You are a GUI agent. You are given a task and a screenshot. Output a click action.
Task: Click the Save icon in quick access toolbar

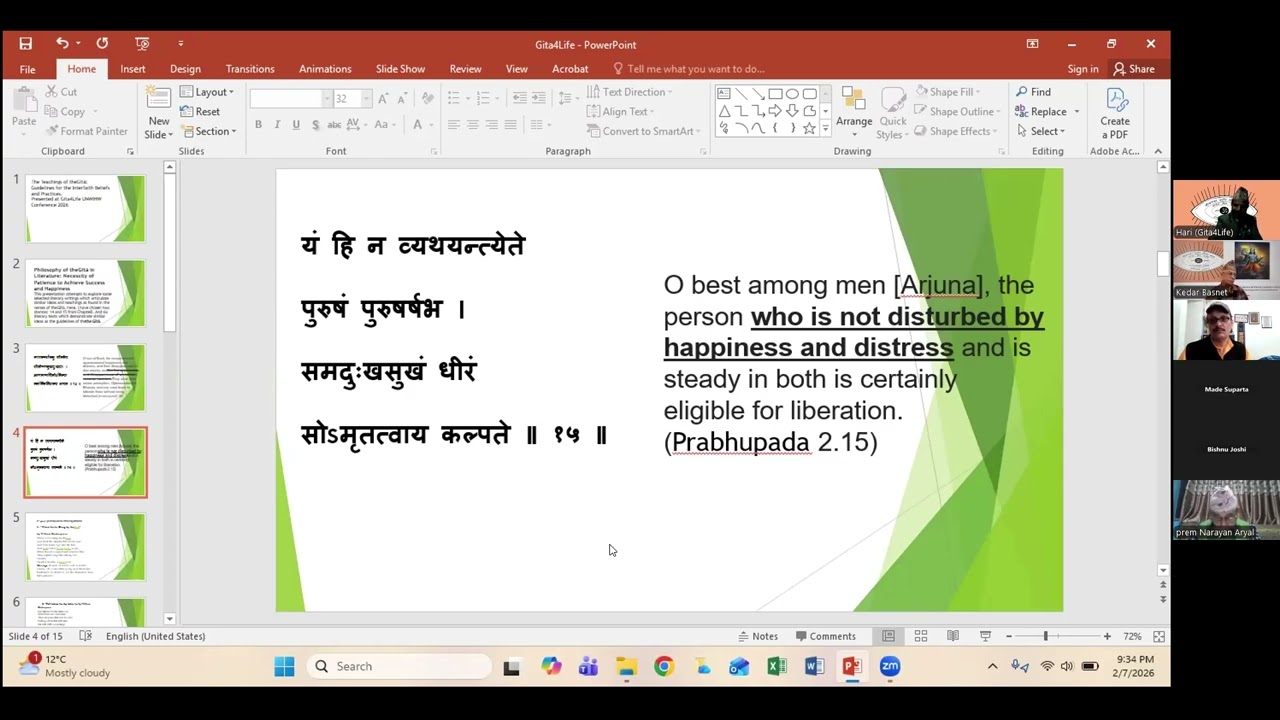click(x=26, y=44)
